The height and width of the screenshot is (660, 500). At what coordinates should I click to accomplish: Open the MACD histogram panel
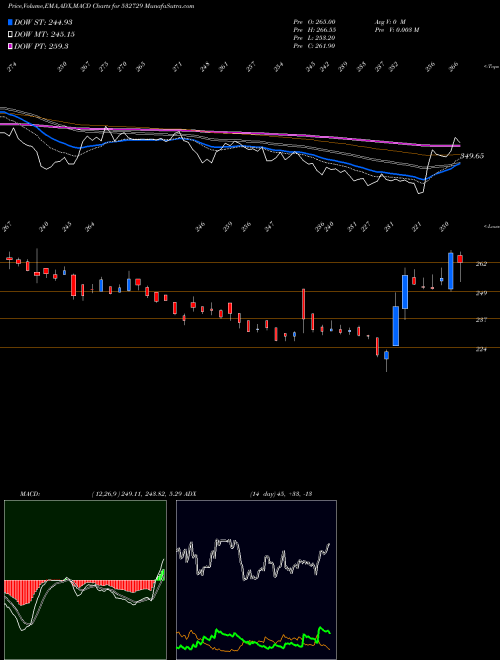(85, 580)
